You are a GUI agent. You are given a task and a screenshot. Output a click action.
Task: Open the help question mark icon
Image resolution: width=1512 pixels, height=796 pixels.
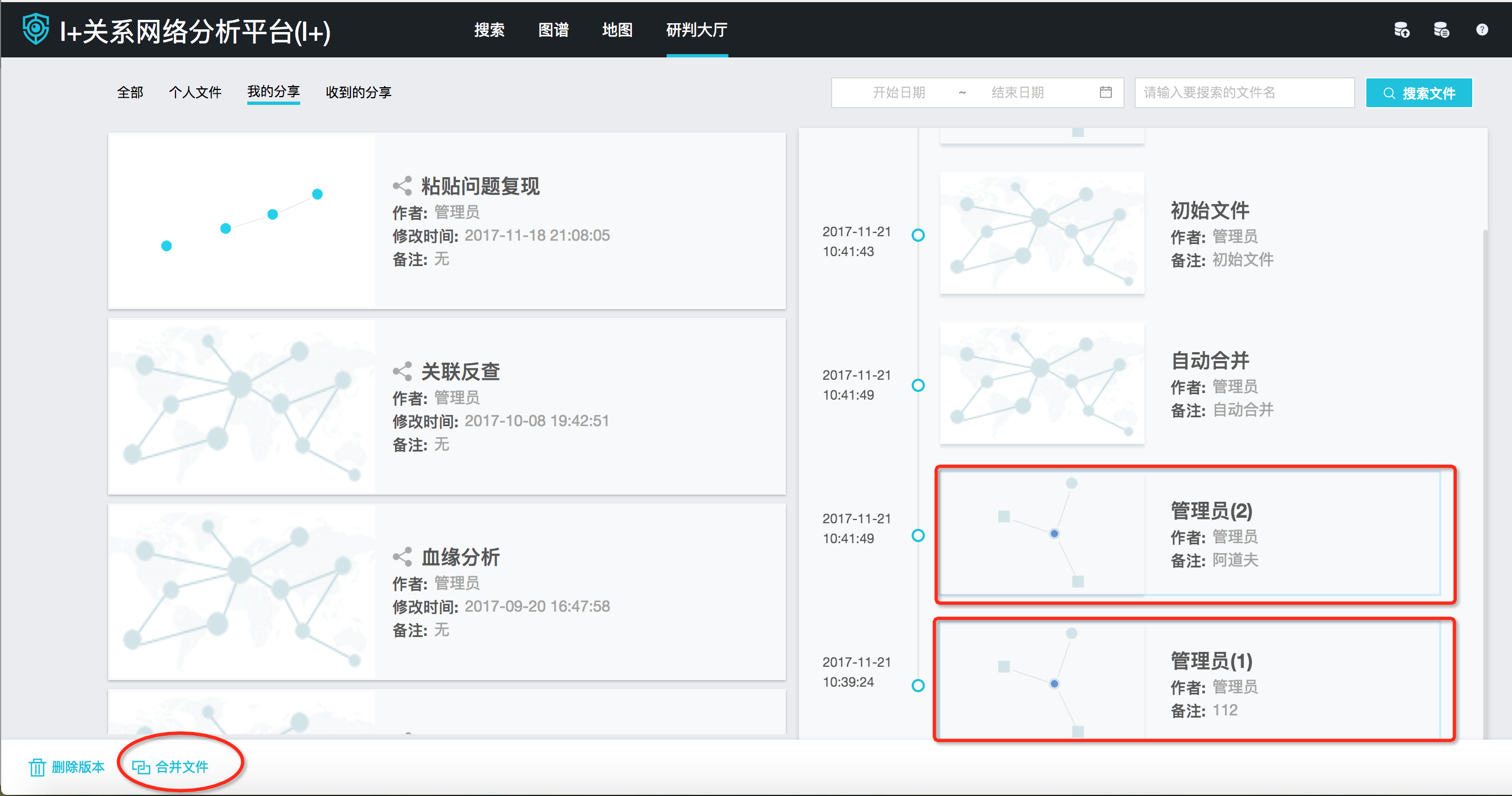coord(1482,29)
